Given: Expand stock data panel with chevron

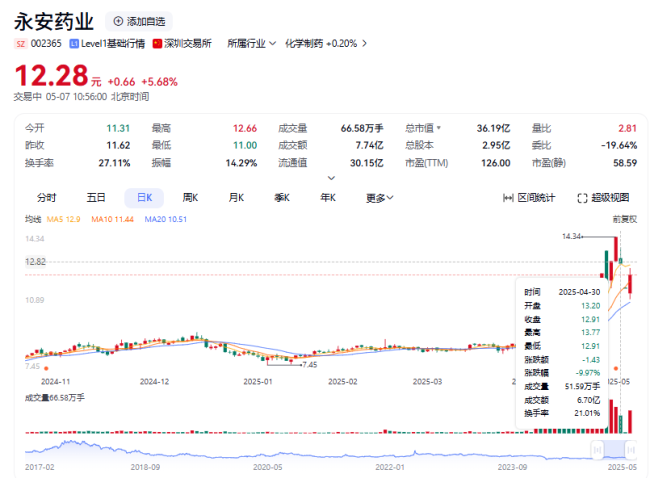Looking at the screenshot, I should click(331, 178).
